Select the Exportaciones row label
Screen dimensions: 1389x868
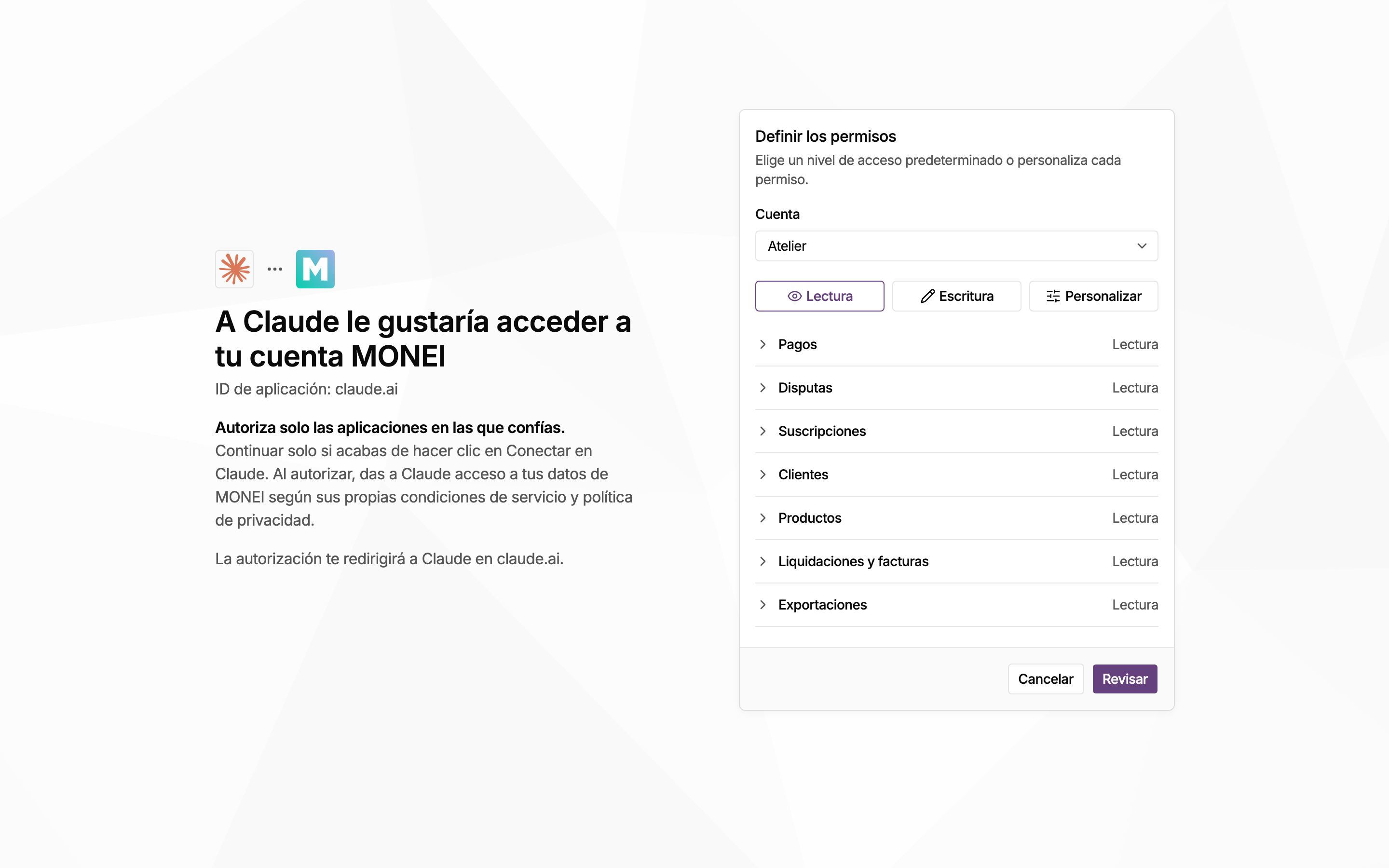822,605
